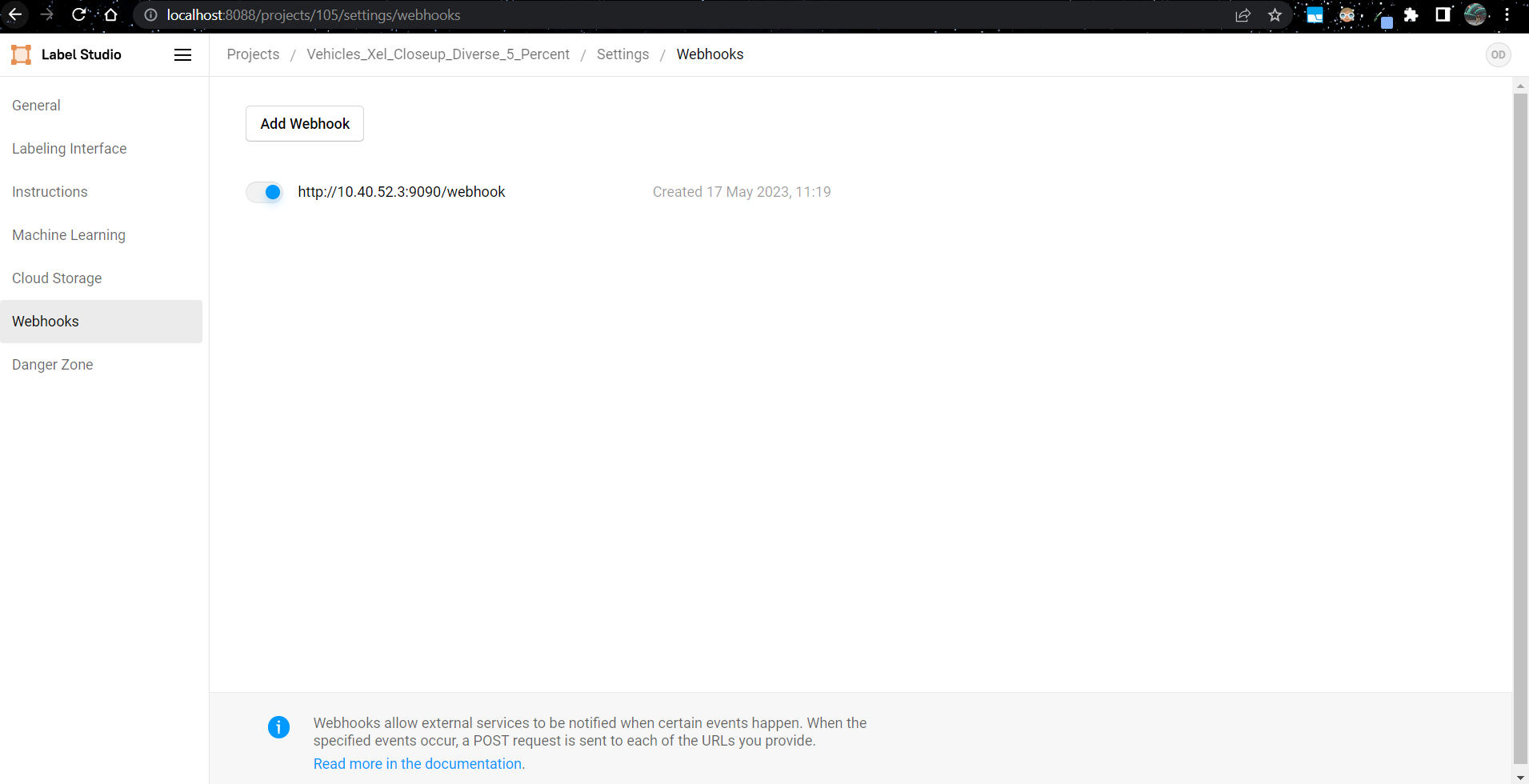This screenshot has width=1529, height=784.
Task: Click the Label Studio logo icon
Action: [x=21, y=54]
